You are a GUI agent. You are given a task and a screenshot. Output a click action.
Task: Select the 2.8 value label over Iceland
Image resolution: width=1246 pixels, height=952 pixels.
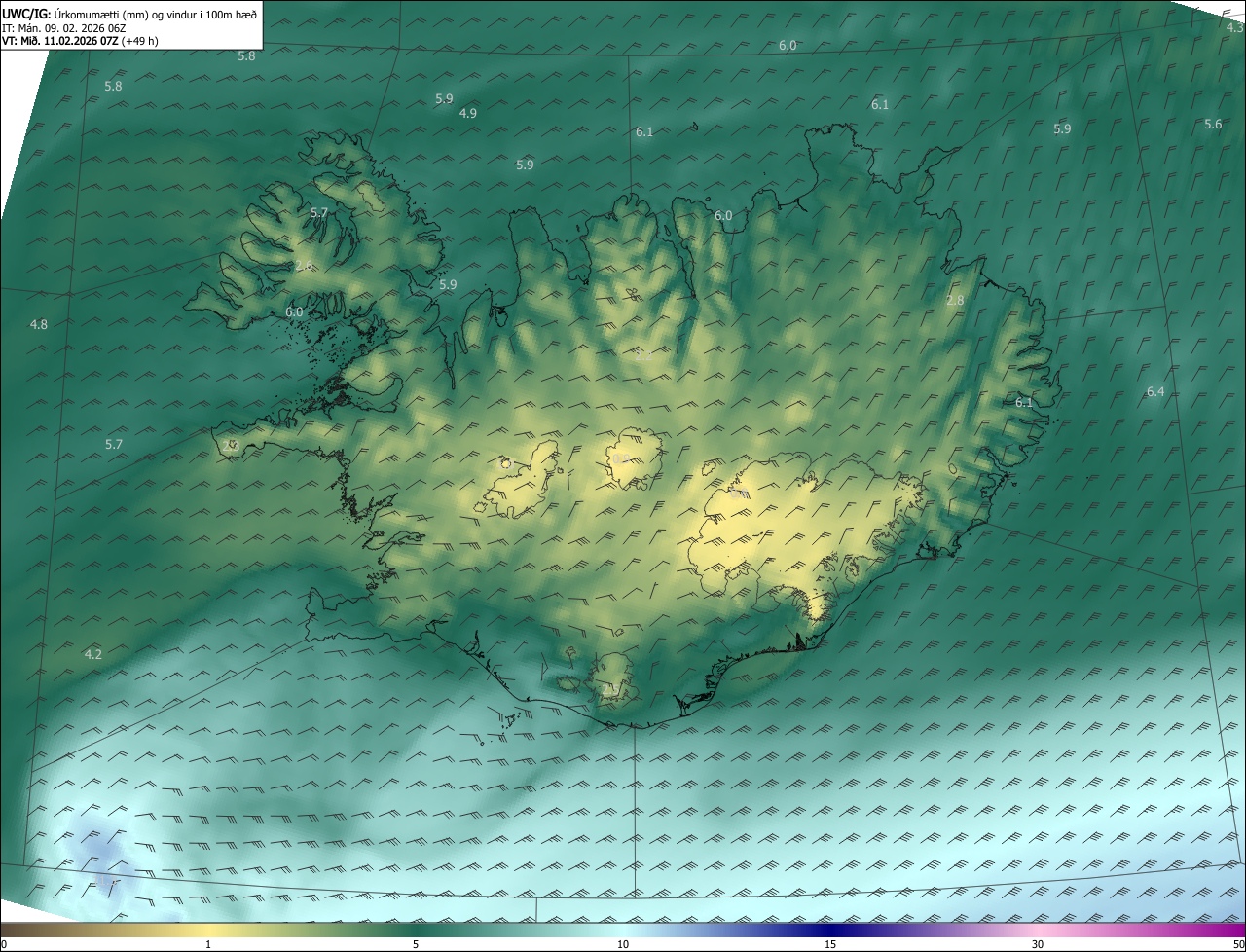point(955,300)
